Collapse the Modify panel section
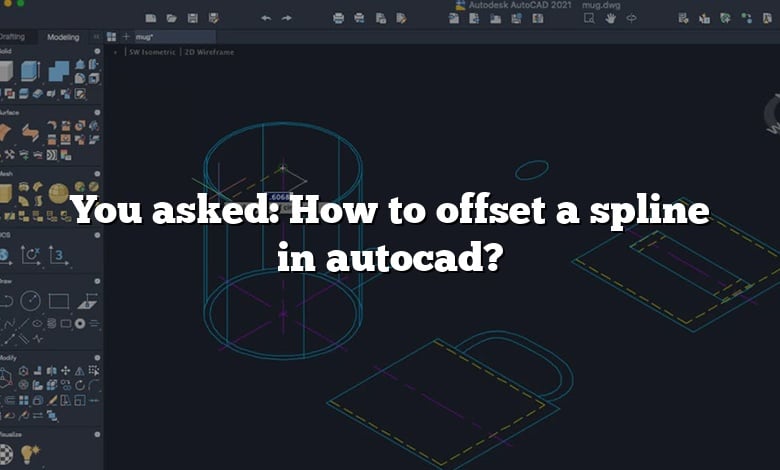780x470 pixels. point(97,358)
